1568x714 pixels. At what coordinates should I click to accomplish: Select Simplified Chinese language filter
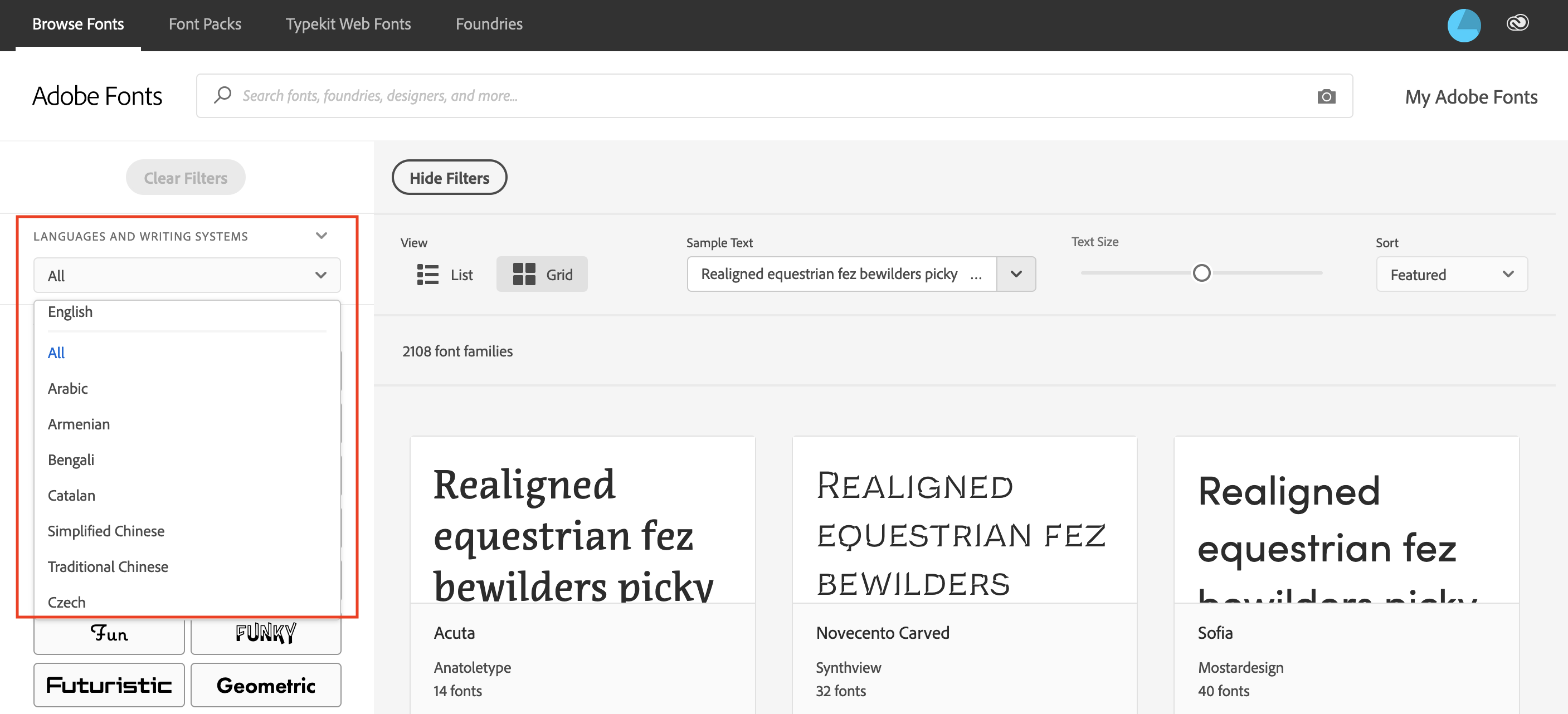(x=105, y=530)
